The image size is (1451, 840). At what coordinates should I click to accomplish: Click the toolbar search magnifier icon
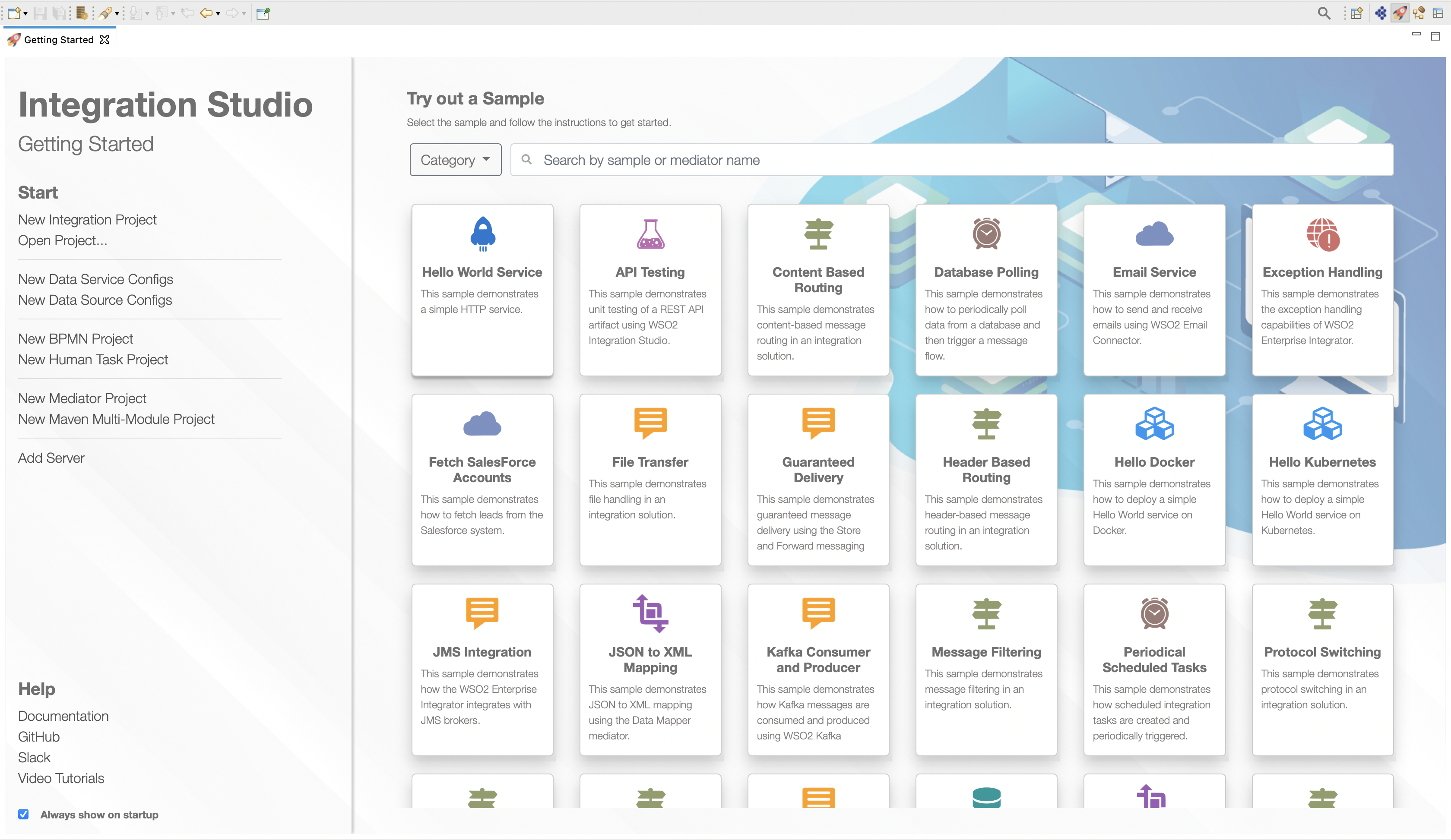click(1324, 13)
